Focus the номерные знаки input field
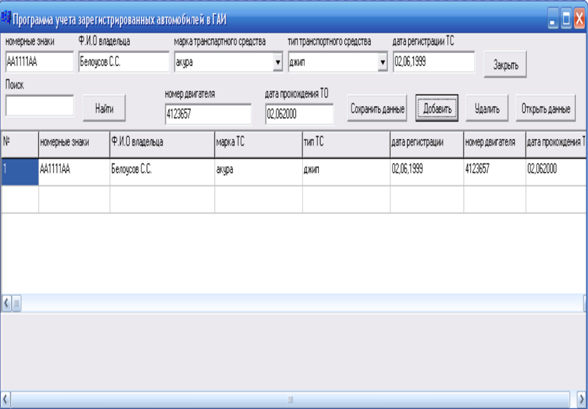Image resolution: width=588 pixels, height=409 pixels. 39,62
